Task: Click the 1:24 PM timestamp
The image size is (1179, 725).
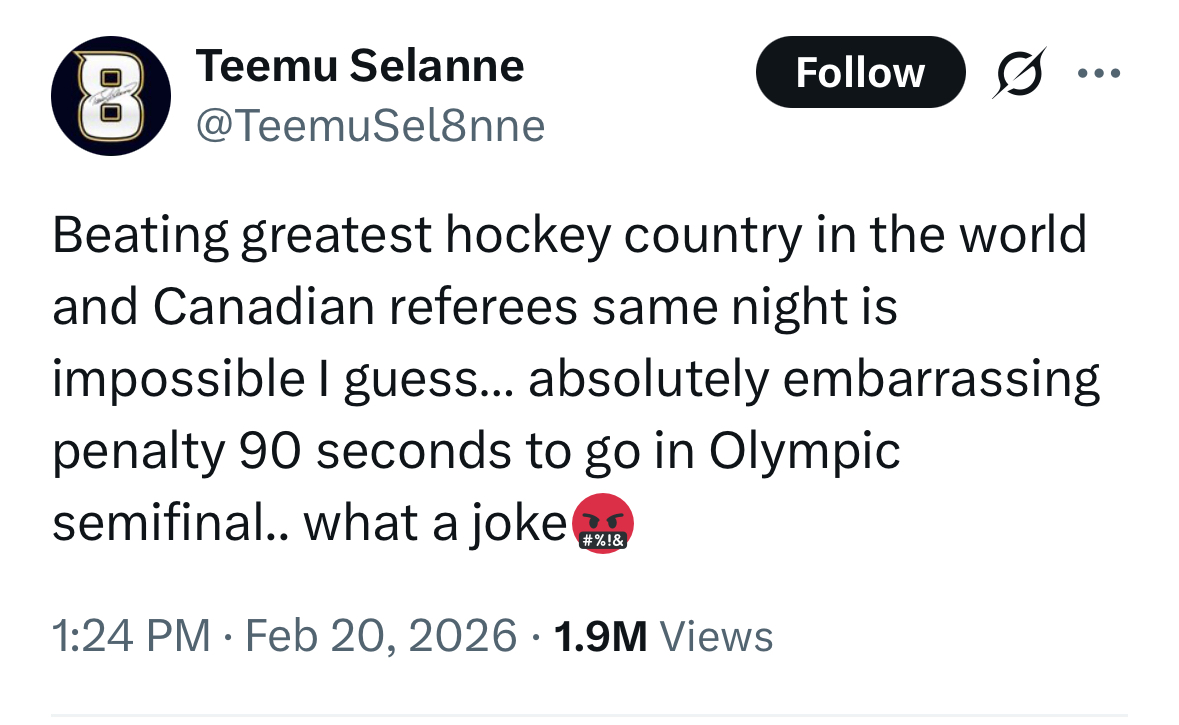Action: point(130,636)
